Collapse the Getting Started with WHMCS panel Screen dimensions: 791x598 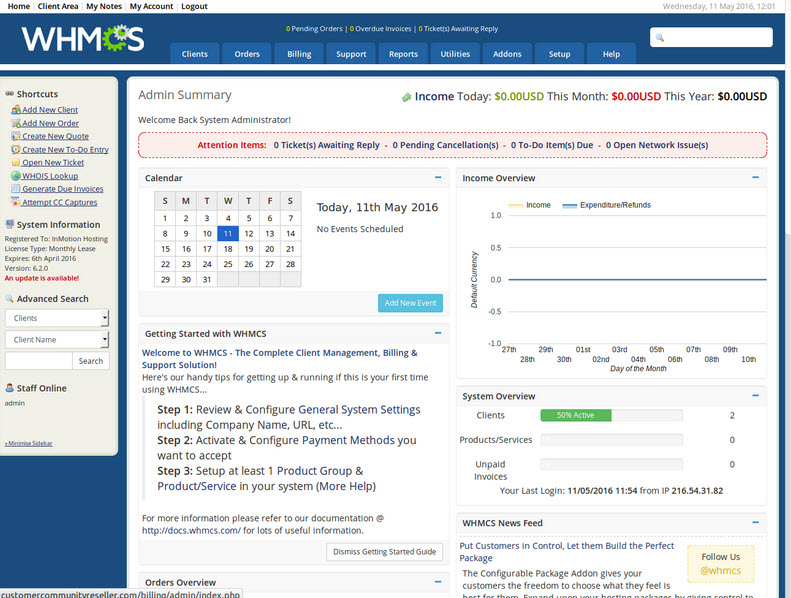pyautogui.click(x=438, y=333)
